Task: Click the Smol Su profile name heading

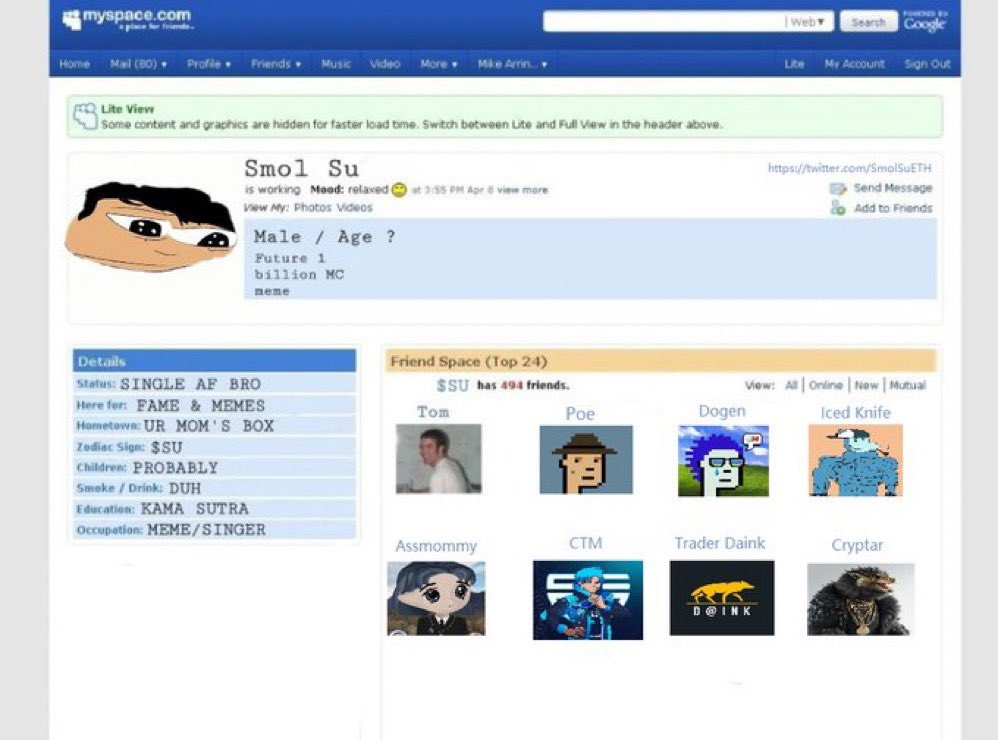Action: 302,169
